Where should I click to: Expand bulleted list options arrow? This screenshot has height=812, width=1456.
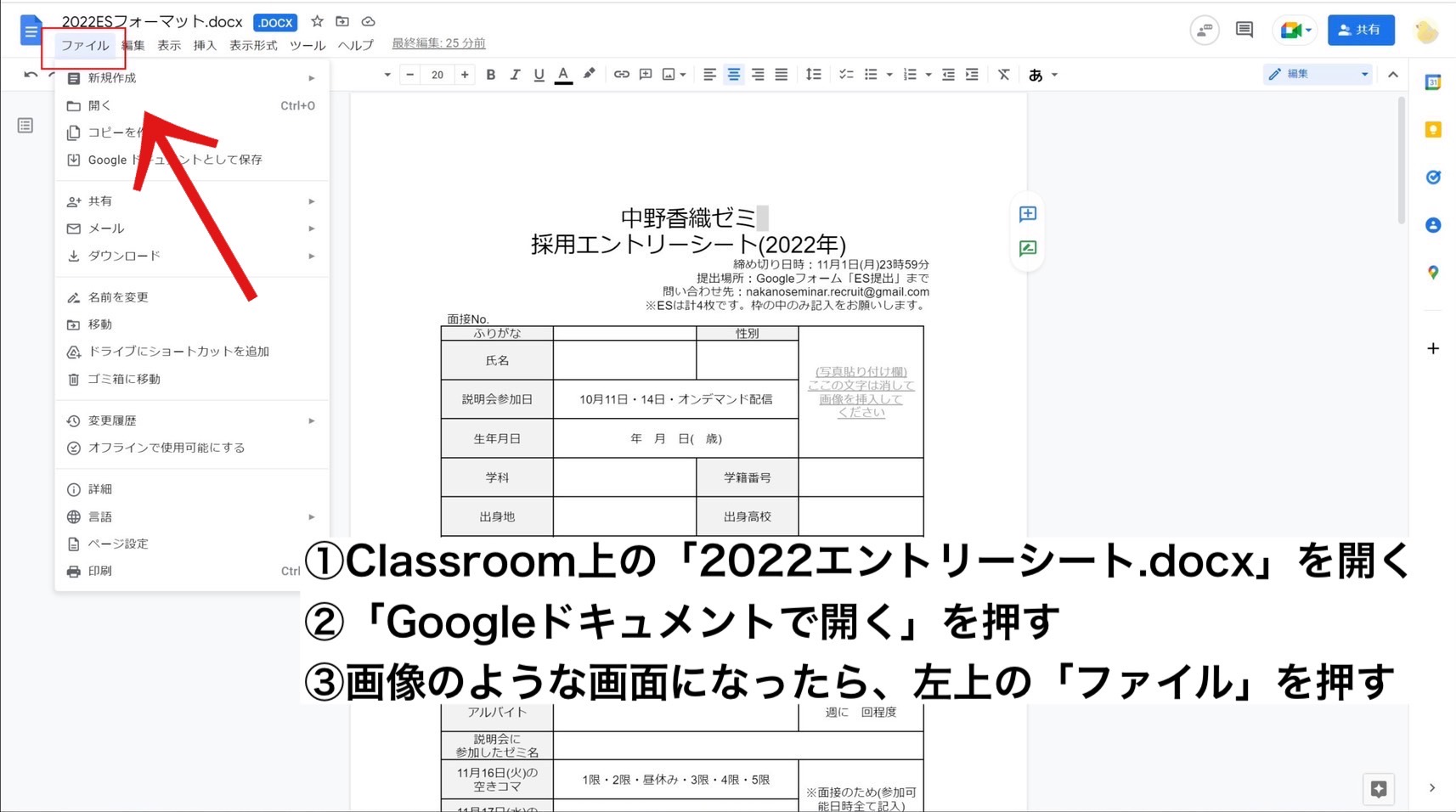(x=889, y=75)
